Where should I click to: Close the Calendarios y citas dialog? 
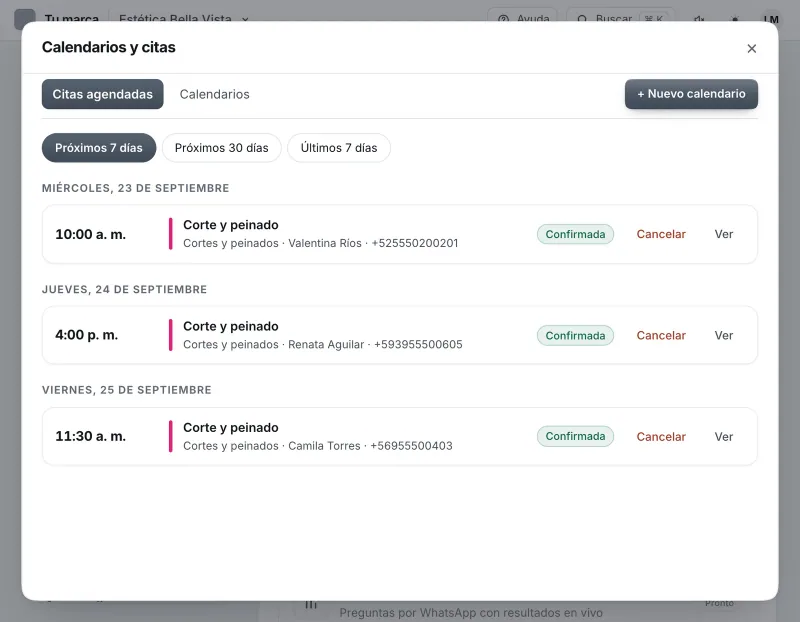[752, 48]
